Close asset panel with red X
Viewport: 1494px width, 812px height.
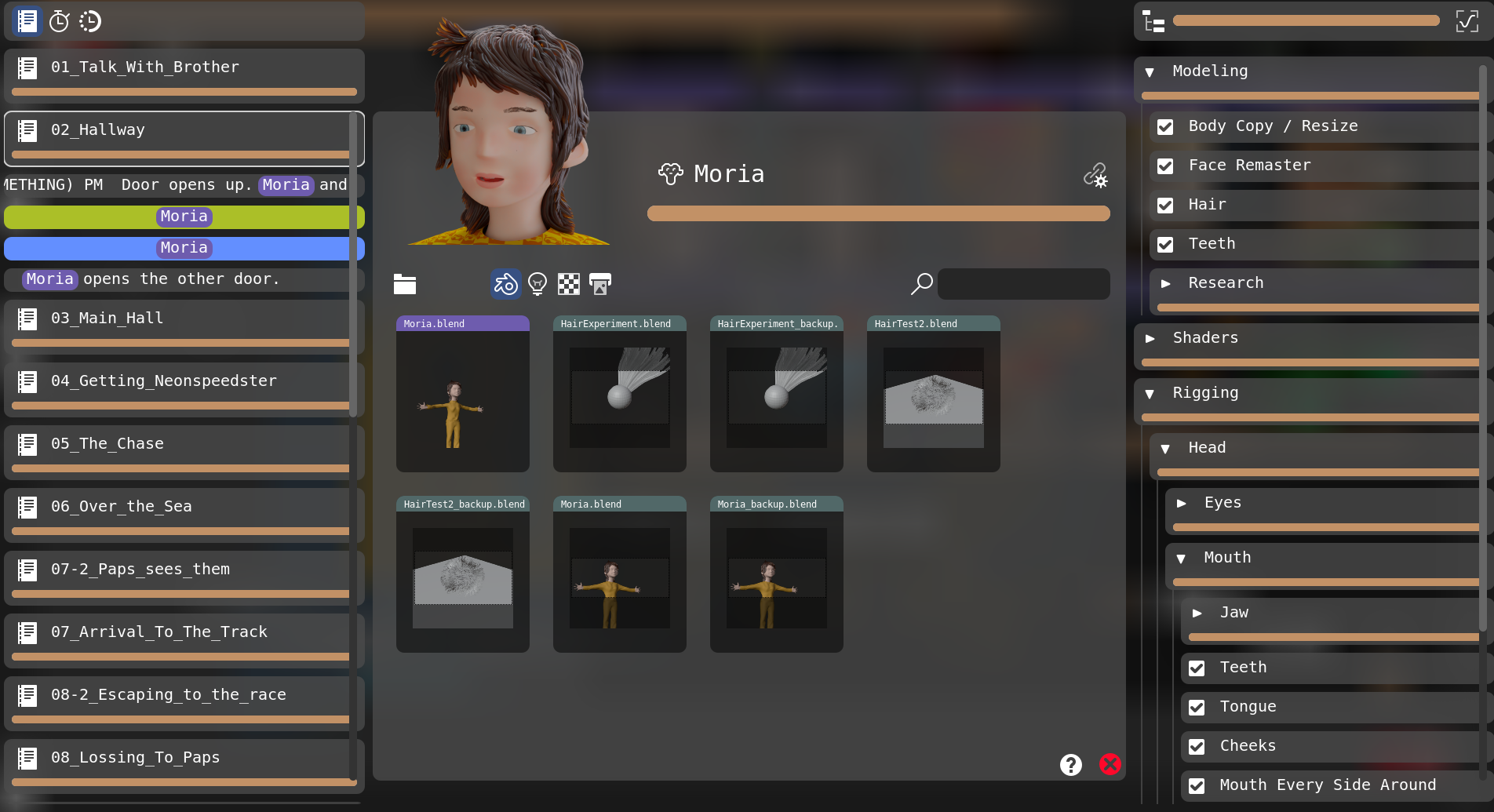(x=1110, y=764)
